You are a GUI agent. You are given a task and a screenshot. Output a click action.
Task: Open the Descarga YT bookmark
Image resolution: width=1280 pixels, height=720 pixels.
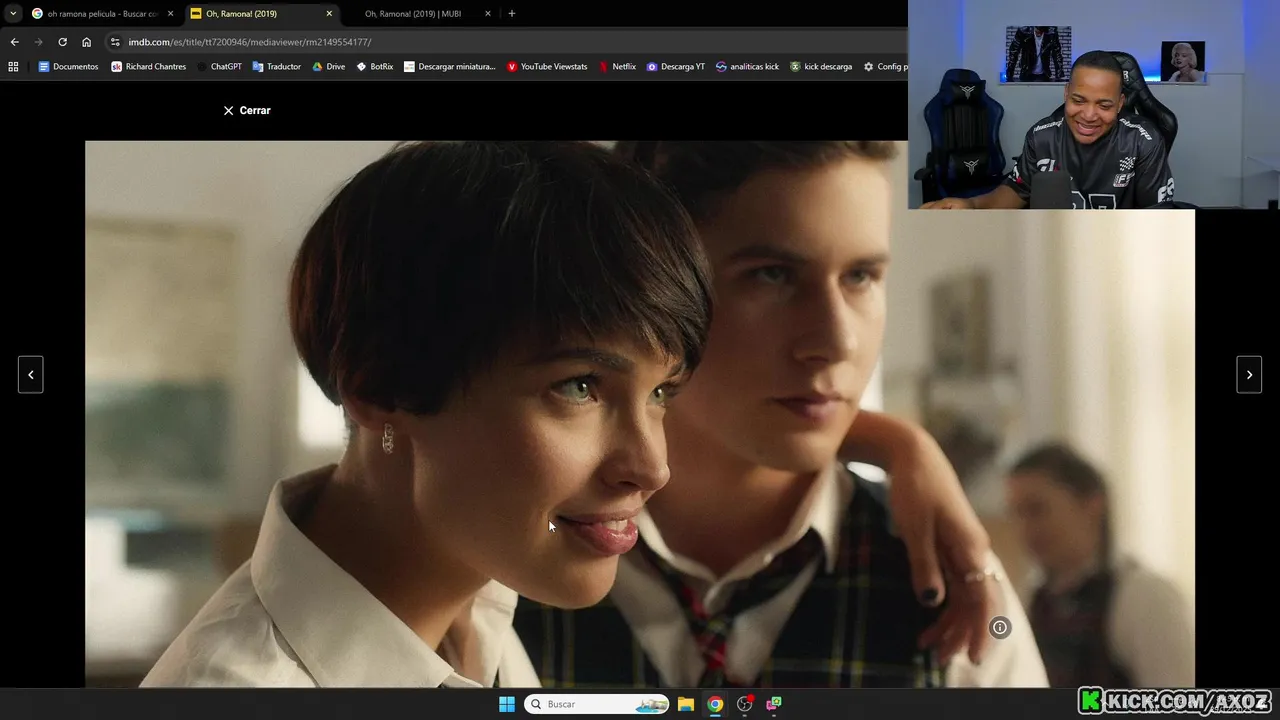(675, 67)
